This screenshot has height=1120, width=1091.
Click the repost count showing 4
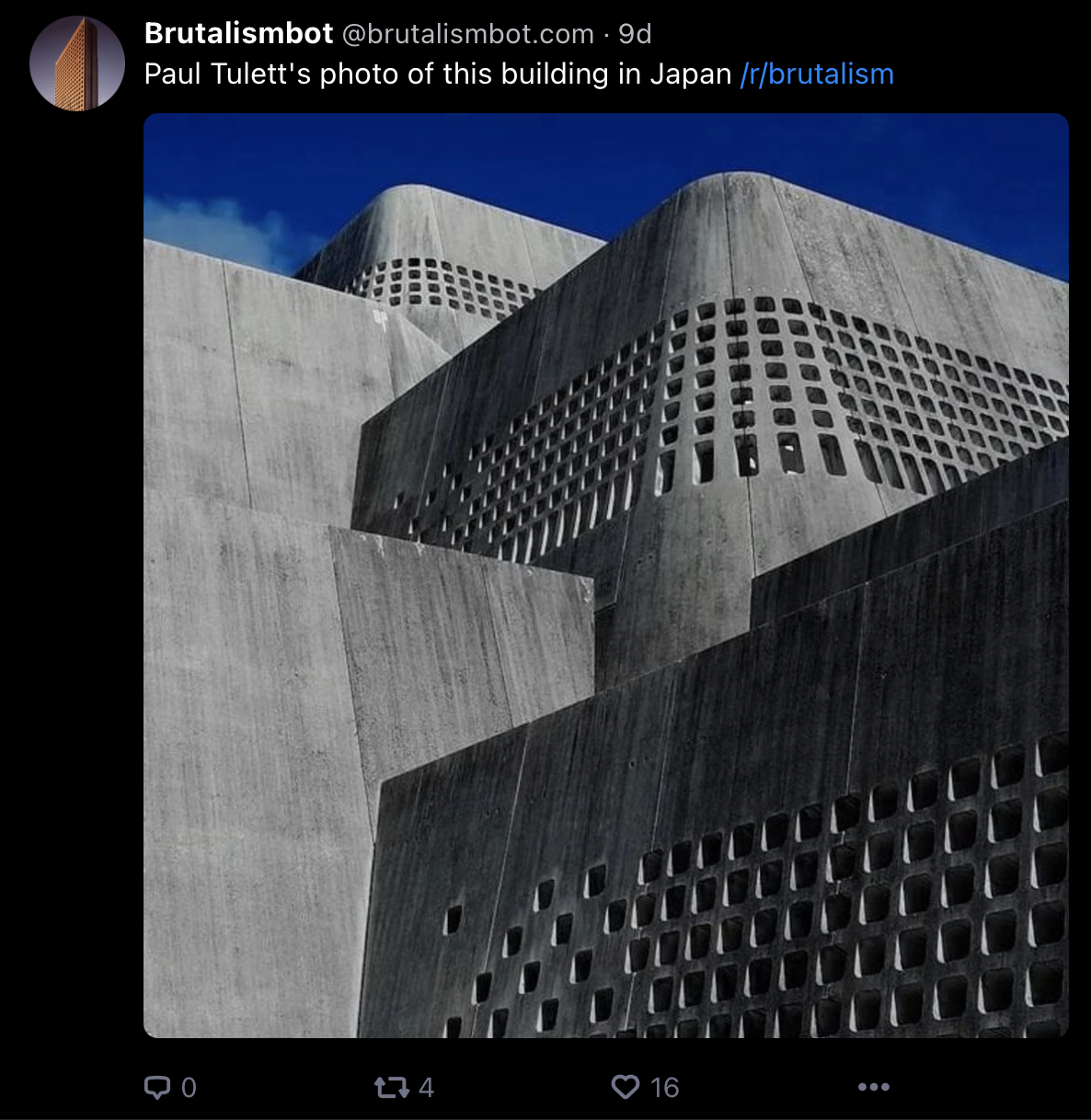pyautogui.click(x=426, y=1088)
